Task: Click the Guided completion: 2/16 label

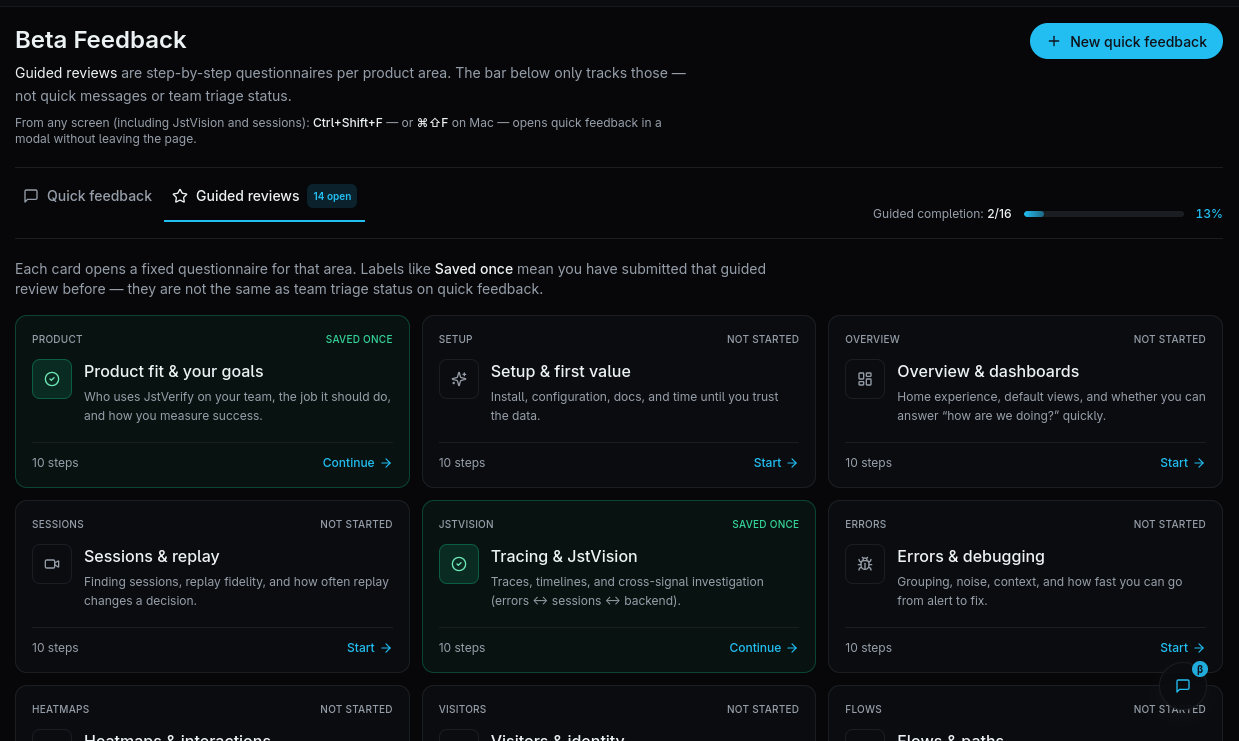Action: pyautogui.click(x=942, y=214)
